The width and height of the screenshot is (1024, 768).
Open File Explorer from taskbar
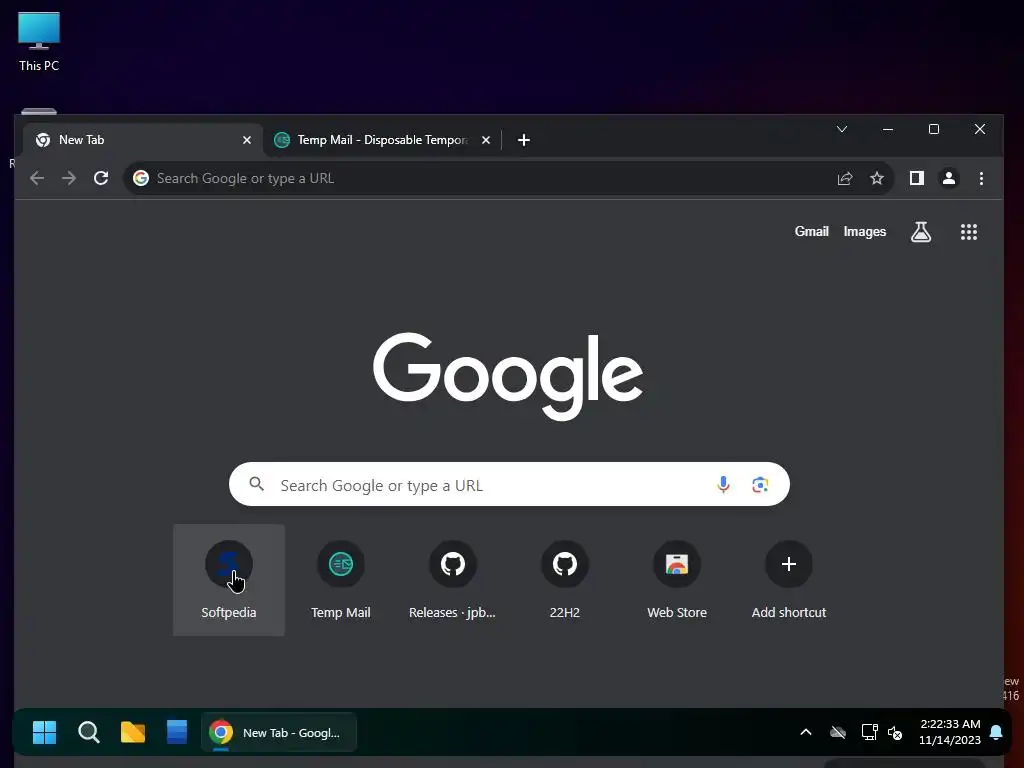point(133,733)
